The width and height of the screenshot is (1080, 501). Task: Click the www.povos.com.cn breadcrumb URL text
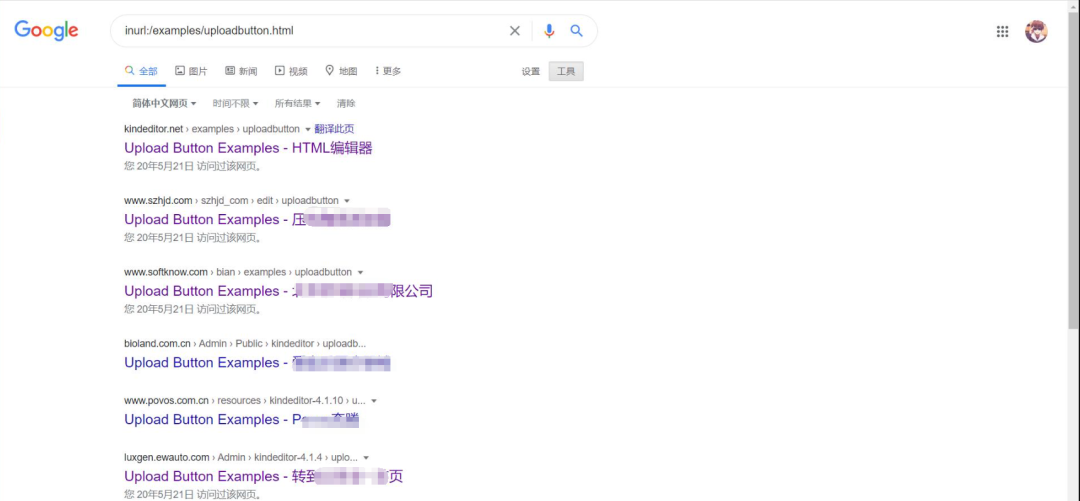(x=245, y=400)
